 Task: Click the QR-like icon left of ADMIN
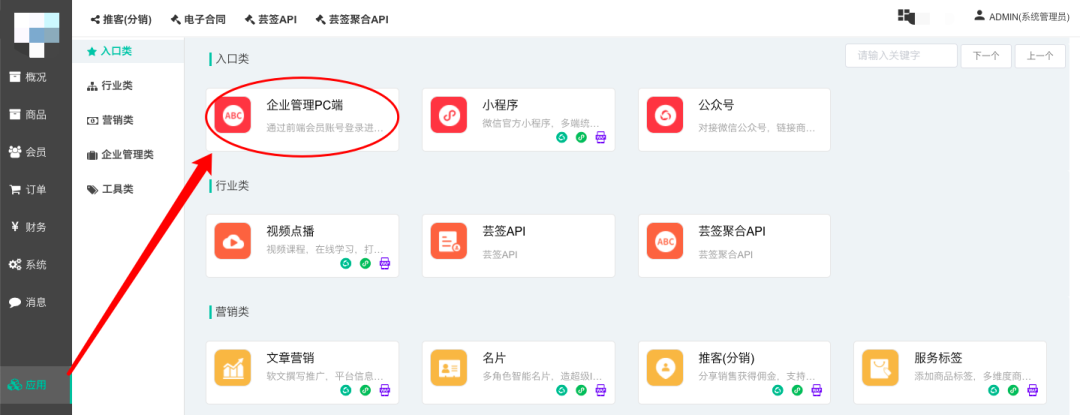(x=906, y=16)
